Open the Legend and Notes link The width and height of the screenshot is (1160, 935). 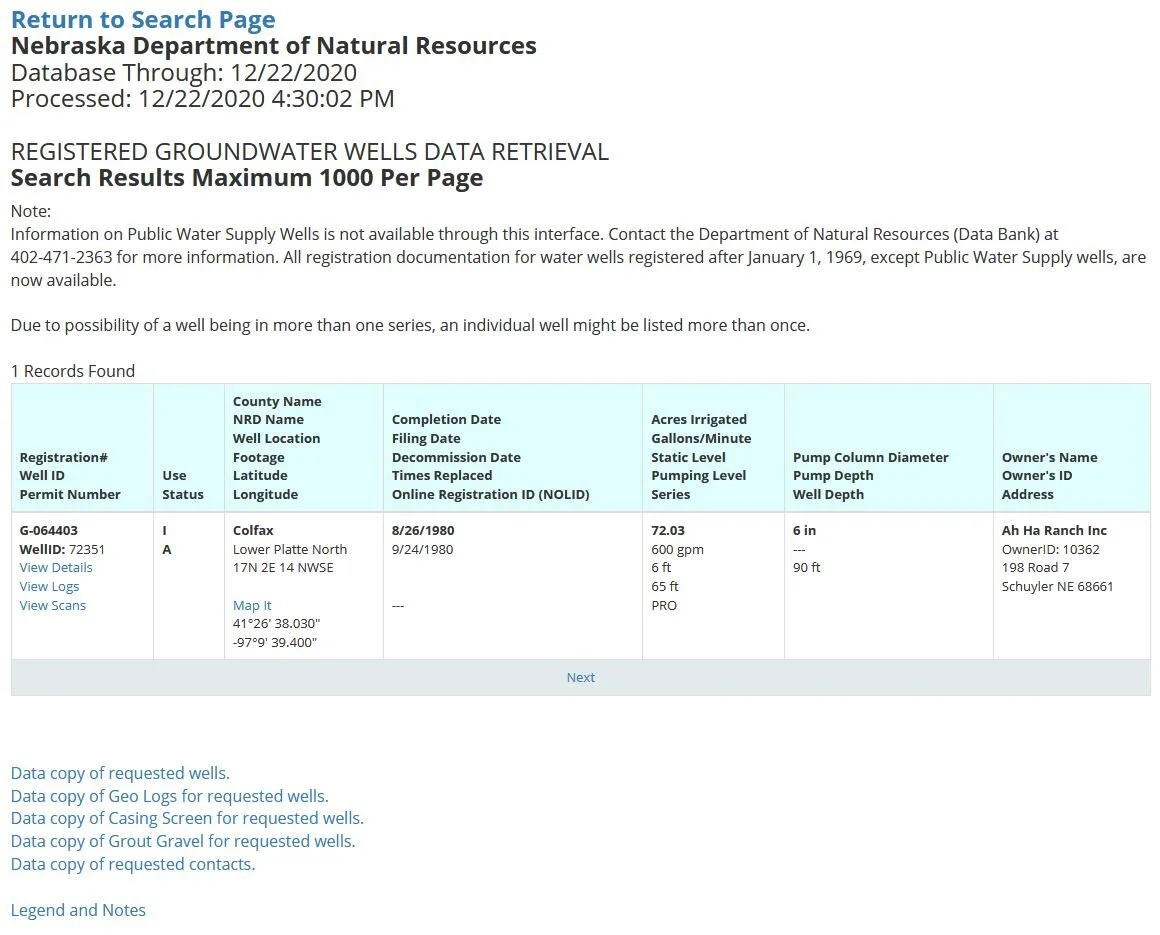78,910
